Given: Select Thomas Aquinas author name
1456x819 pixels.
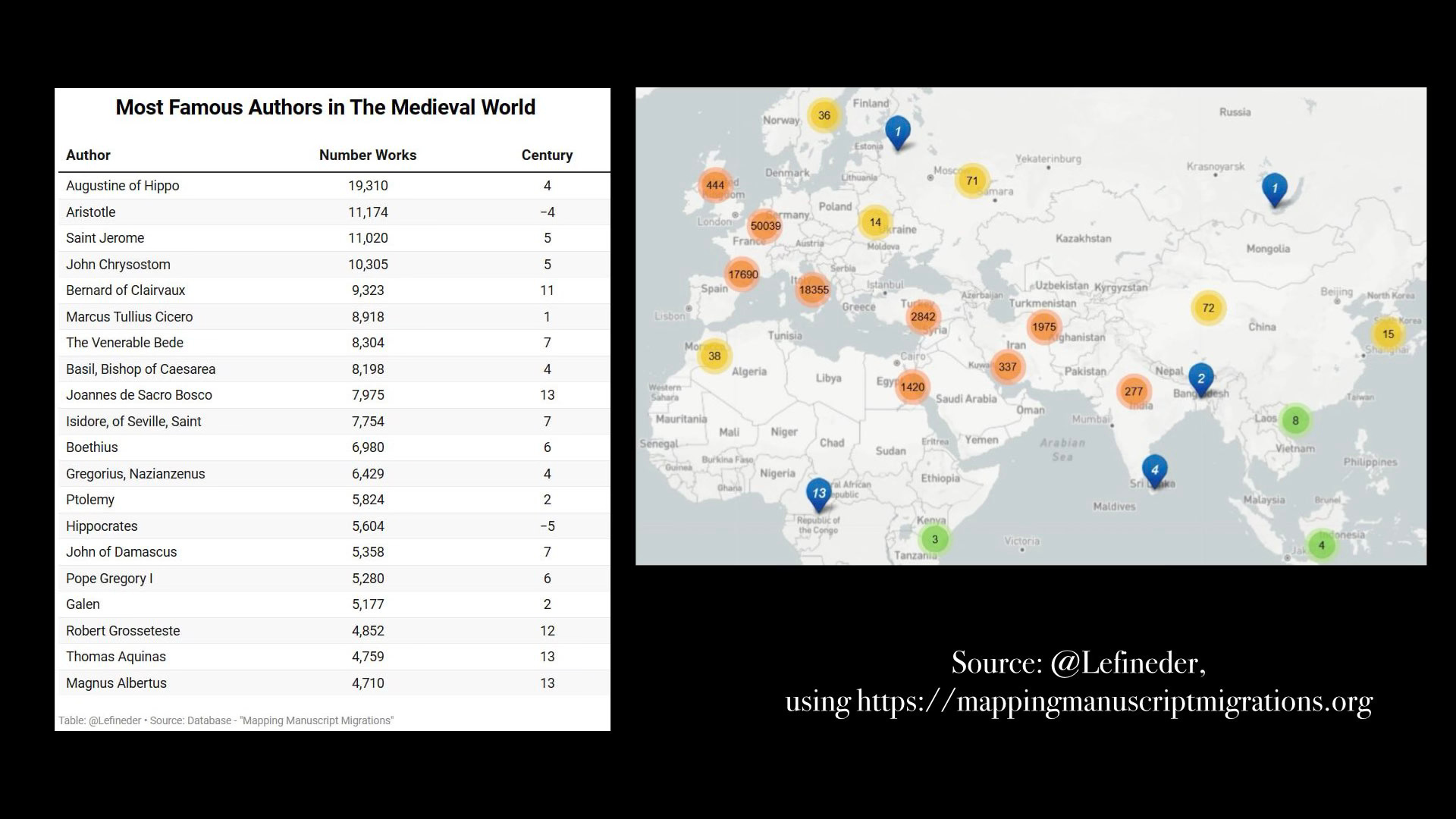Looking at the screenshot, I should 116,657.
